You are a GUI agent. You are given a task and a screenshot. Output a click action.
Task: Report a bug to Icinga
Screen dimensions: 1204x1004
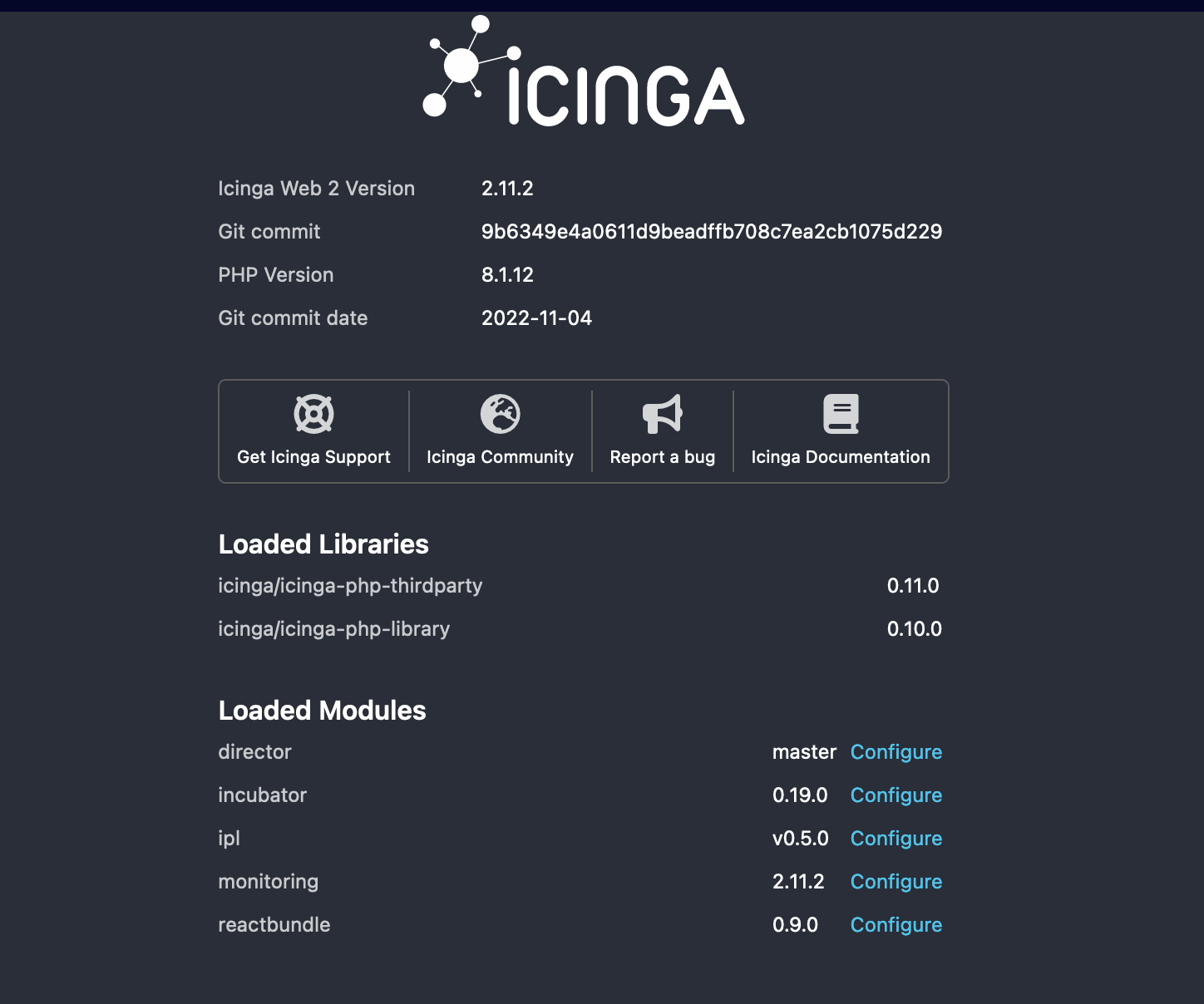[662, 456]
